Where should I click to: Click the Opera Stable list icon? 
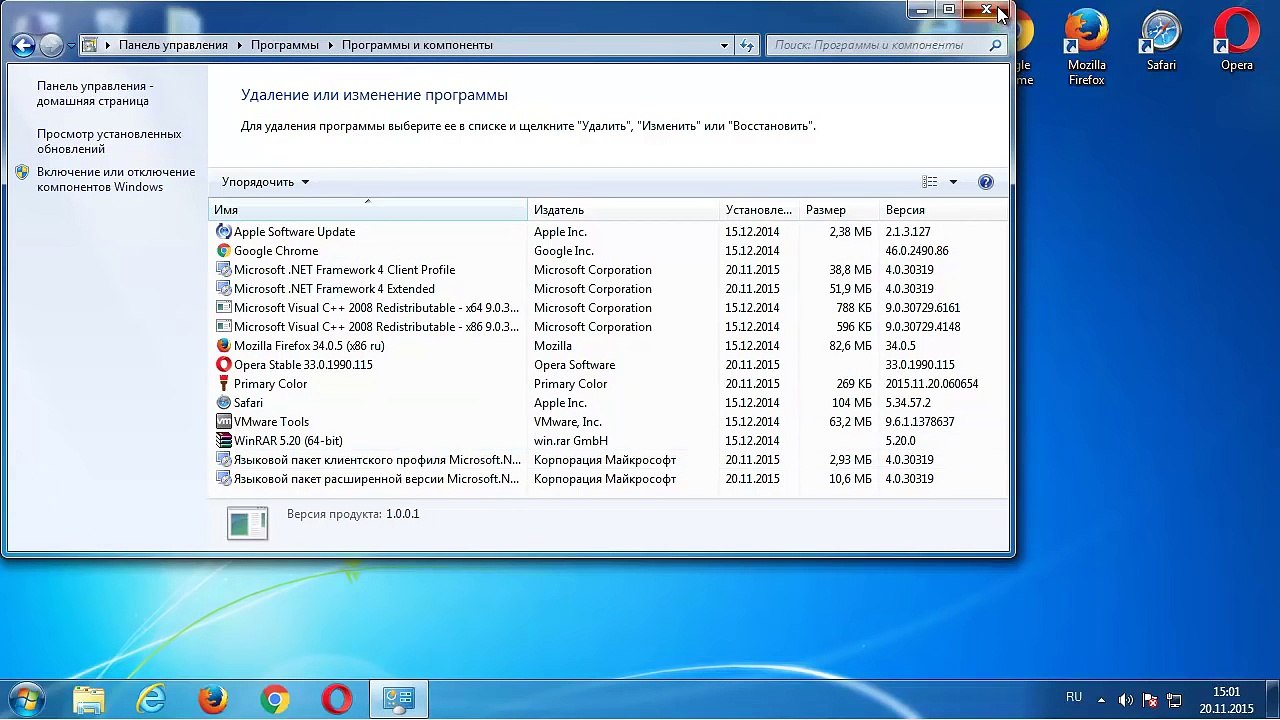pyautogui.click(x=224, y=365)
